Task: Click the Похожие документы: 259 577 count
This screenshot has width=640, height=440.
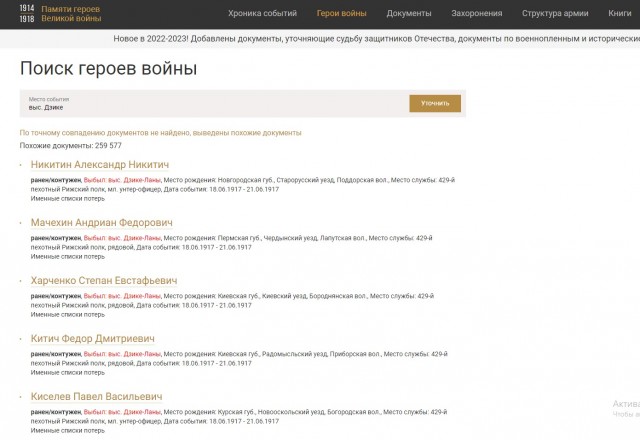Action: pos(71,146)
